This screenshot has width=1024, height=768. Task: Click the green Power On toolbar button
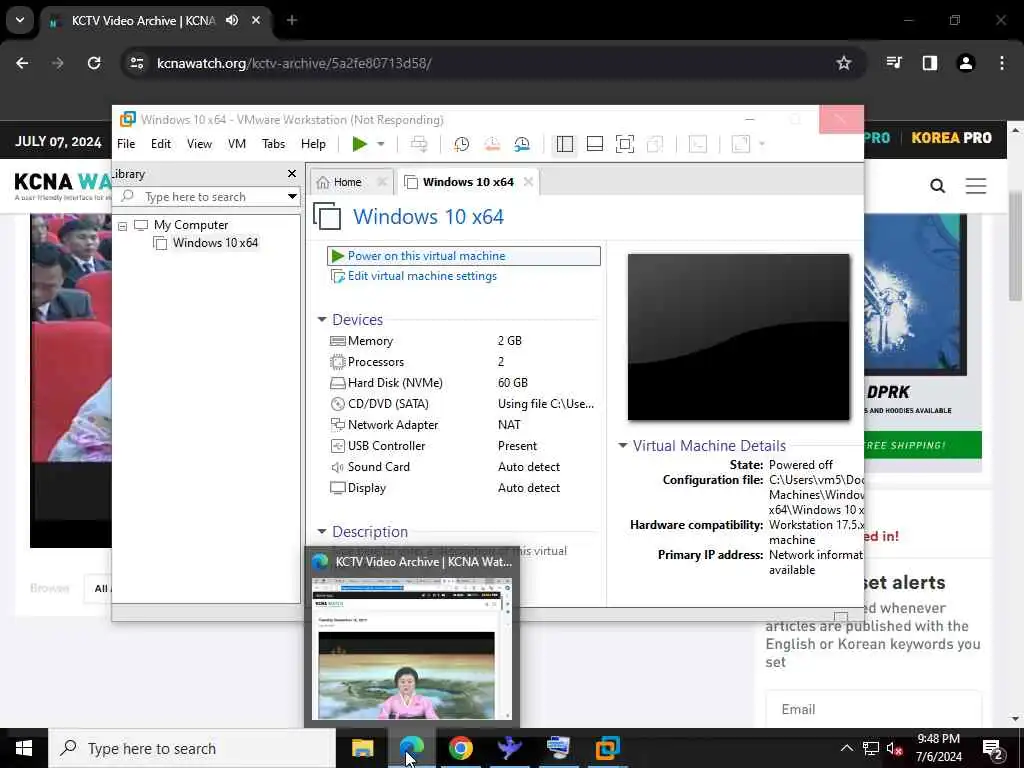(x=359, y=144)
